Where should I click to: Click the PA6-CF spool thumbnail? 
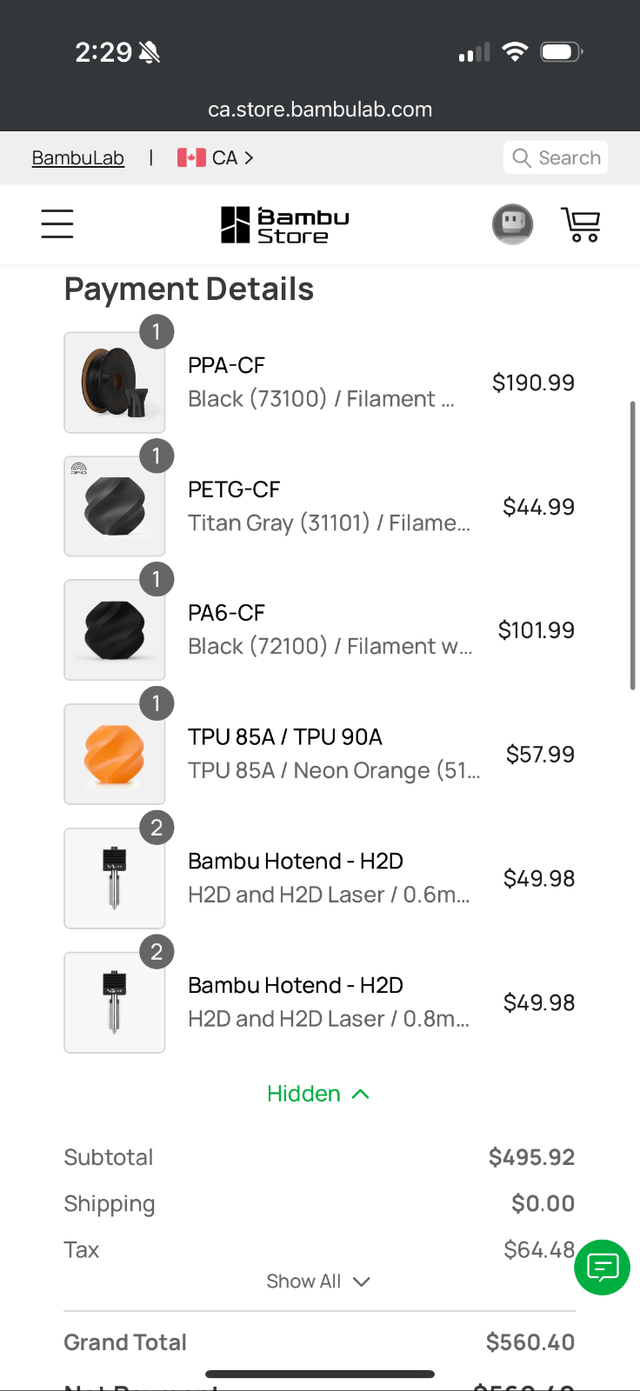(x=114, y=630)
